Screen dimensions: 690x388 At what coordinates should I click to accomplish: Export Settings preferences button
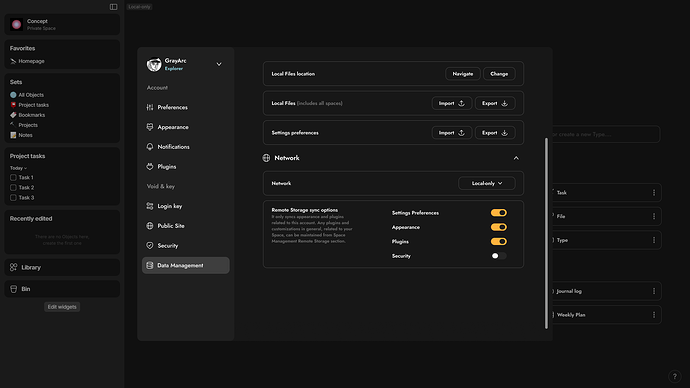coord(495,133)
